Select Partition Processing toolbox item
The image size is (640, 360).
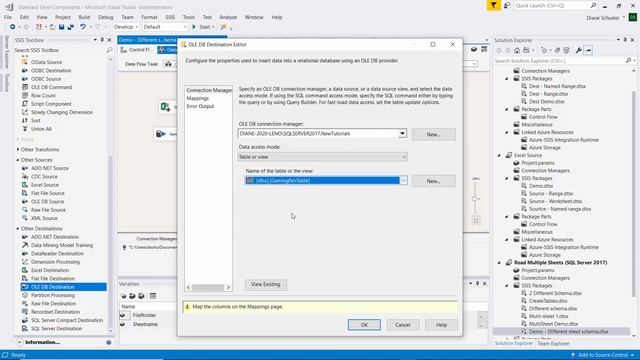pos(53,295)
